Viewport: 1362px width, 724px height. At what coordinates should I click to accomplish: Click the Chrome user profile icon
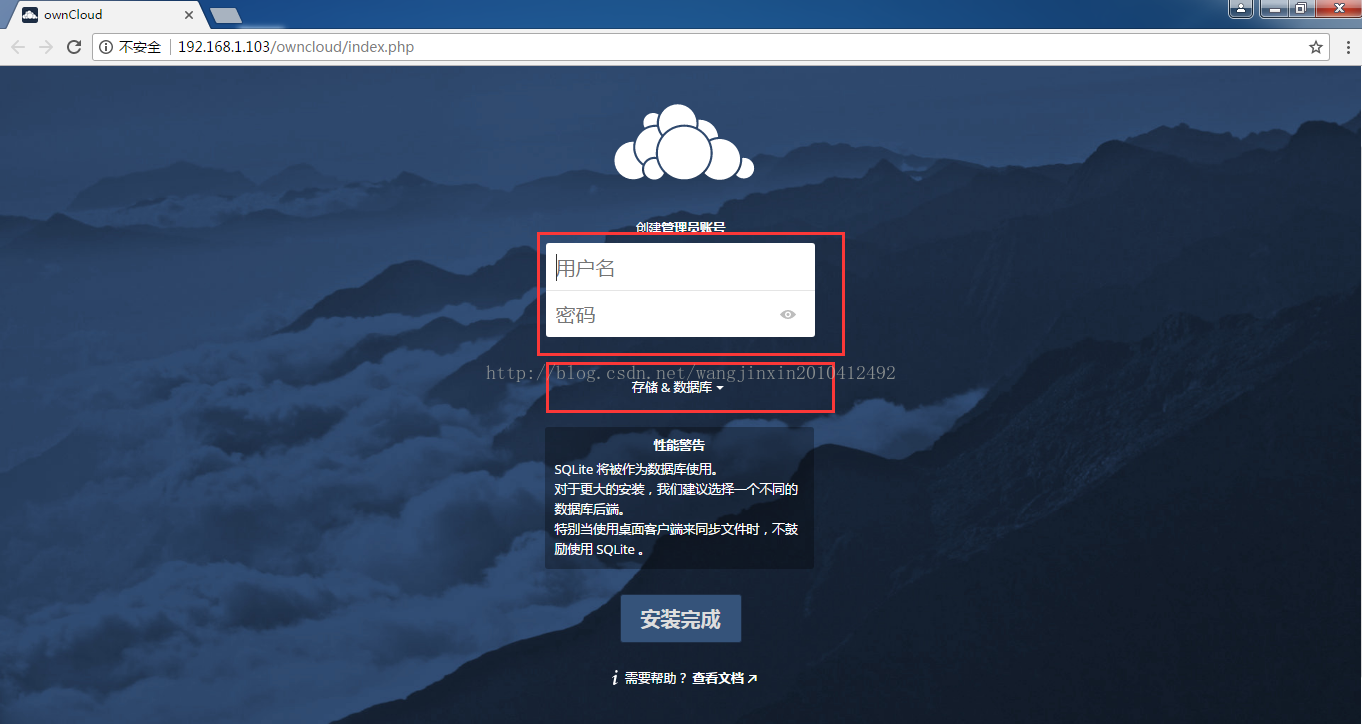[x=1241, y=9]
